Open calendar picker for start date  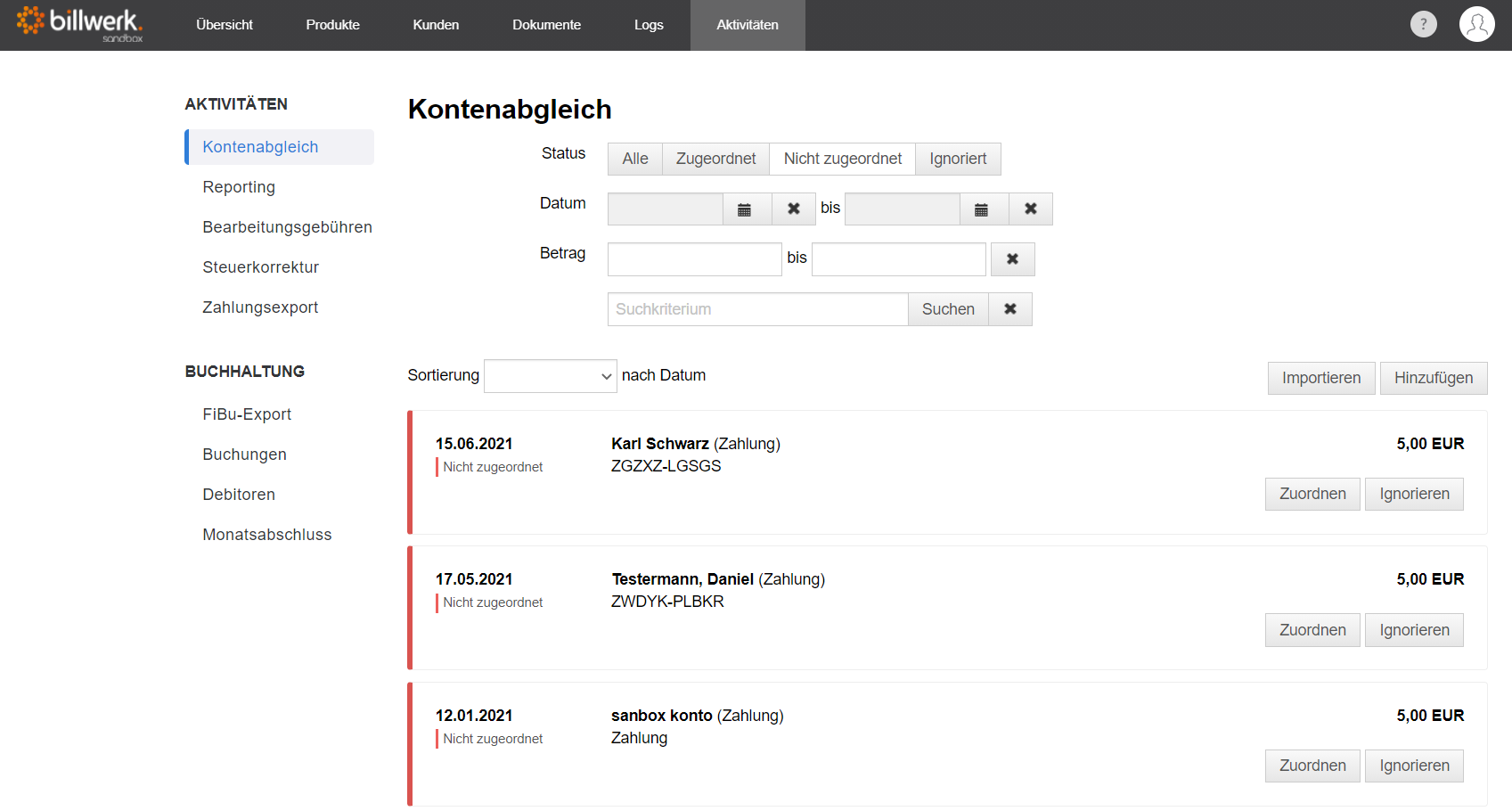(747, 209)
